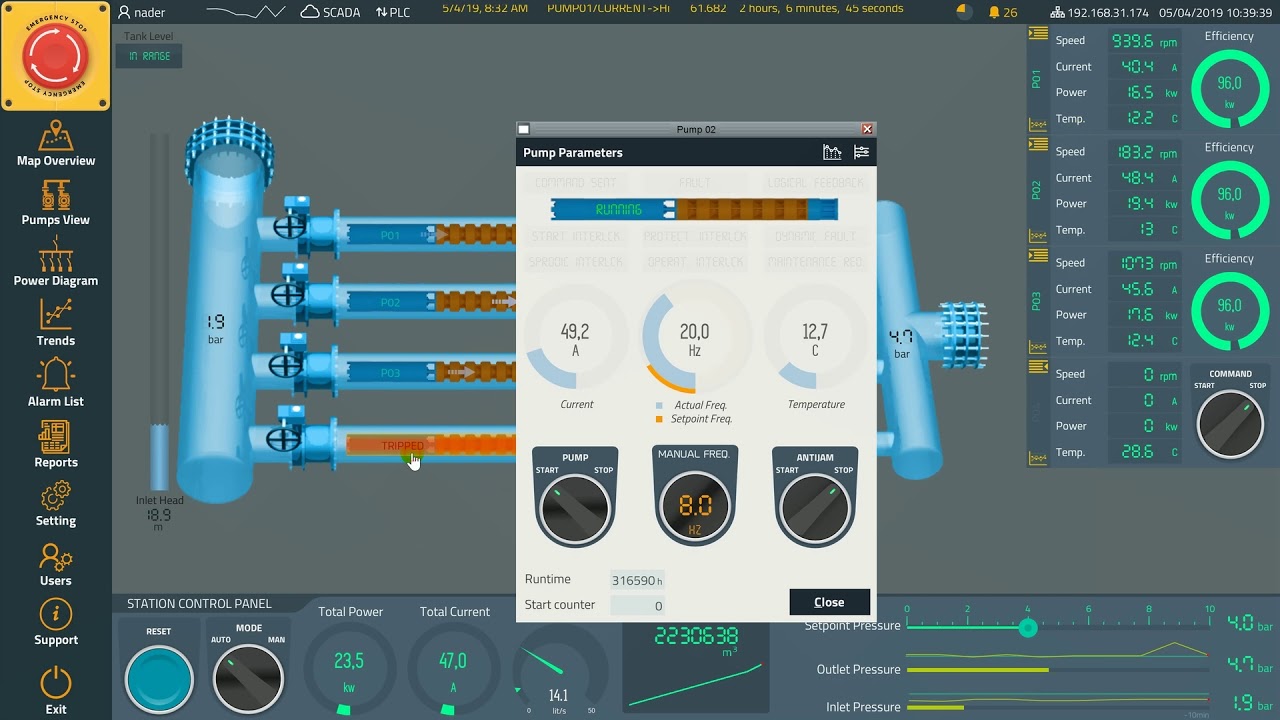The width and height of the screenshot is (1280, 720).
Task: Select the P03 pump in the diagram
Action: coord(430,372)
